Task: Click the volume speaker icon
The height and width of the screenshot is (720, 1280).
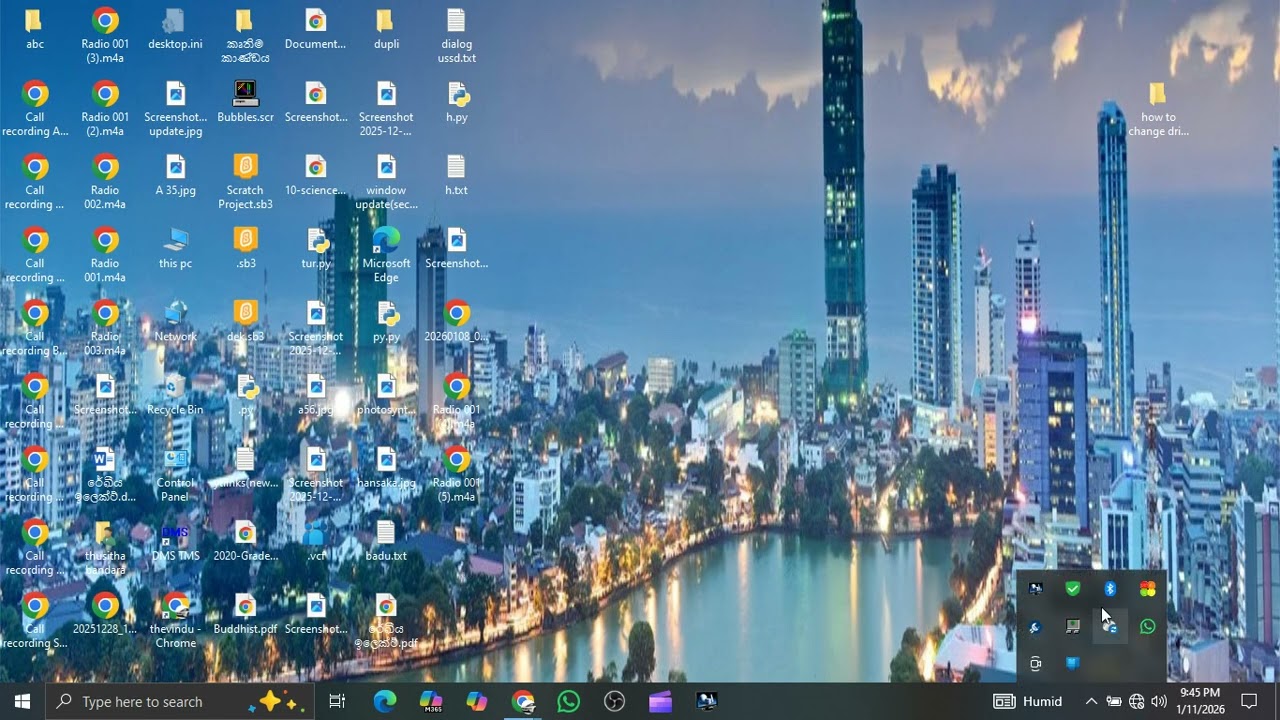Action: 1159,702
